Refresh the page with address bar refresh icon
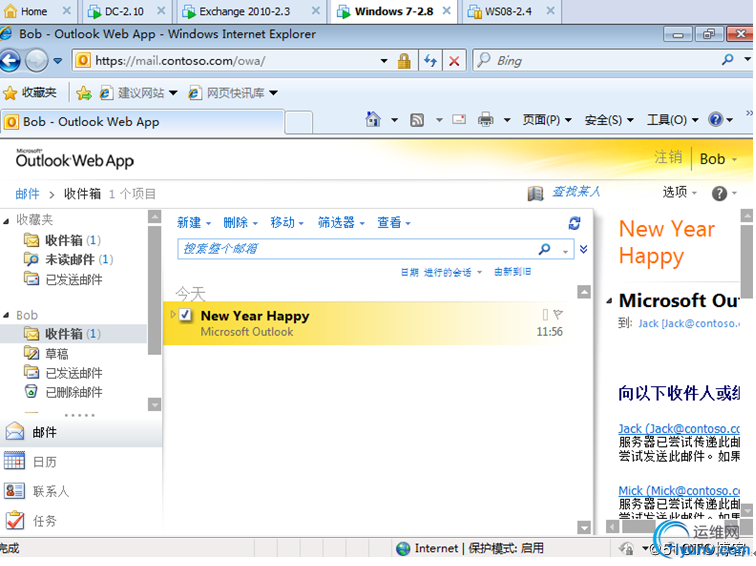 pyautogui.click(x=430, y=61)
